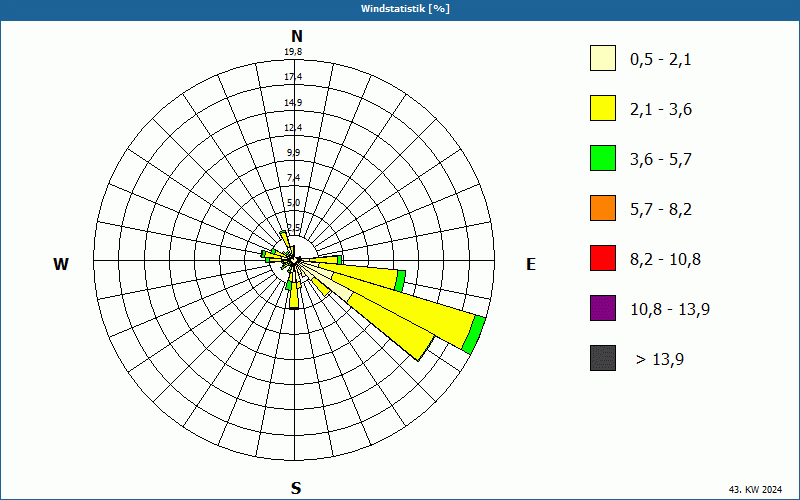Click the legend label 5,7 - 8,2
The height and width of the screenshot is (500, 800).
coord(661,210)
